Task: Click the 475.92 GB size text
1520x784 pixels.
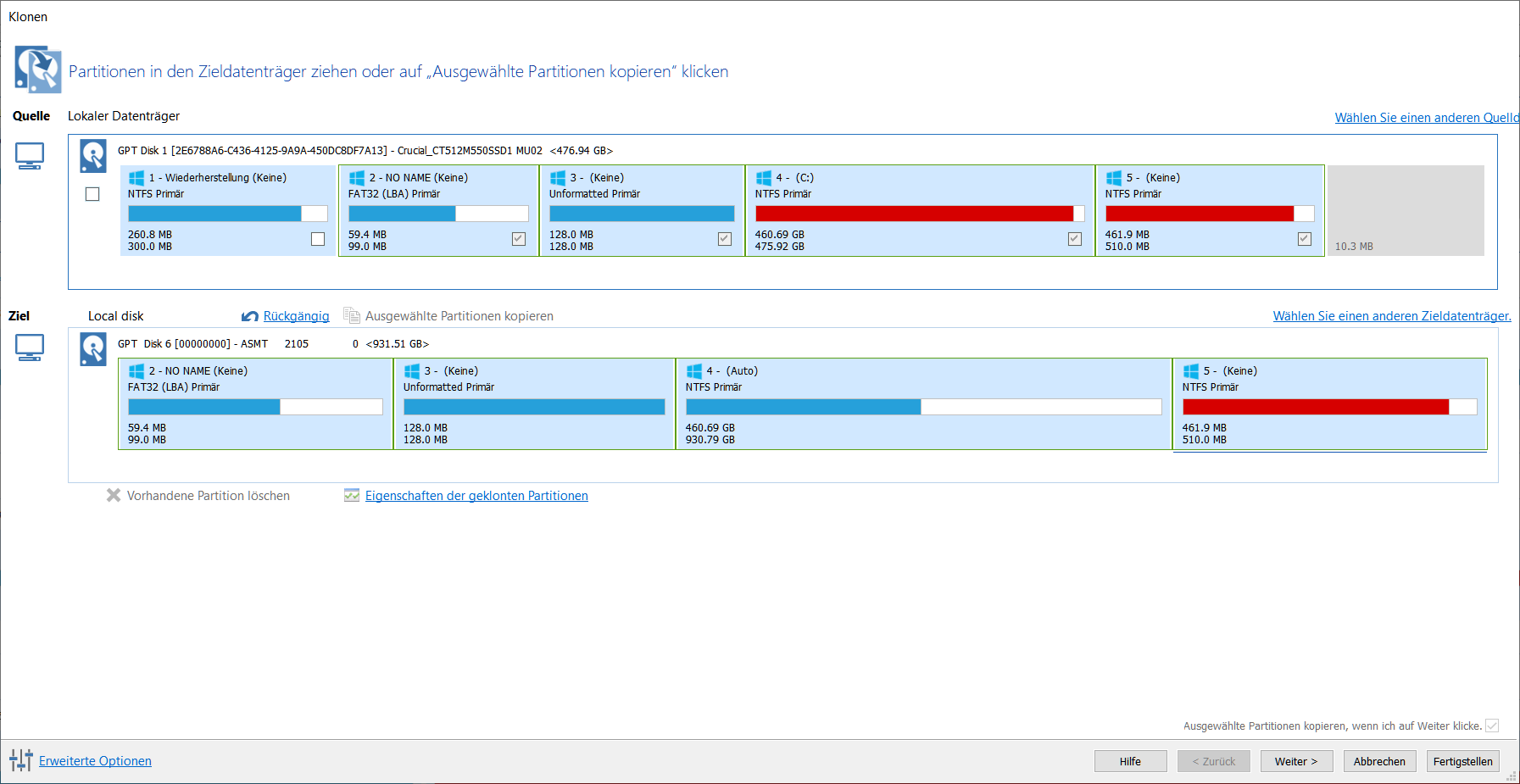Action: point(780,247)
